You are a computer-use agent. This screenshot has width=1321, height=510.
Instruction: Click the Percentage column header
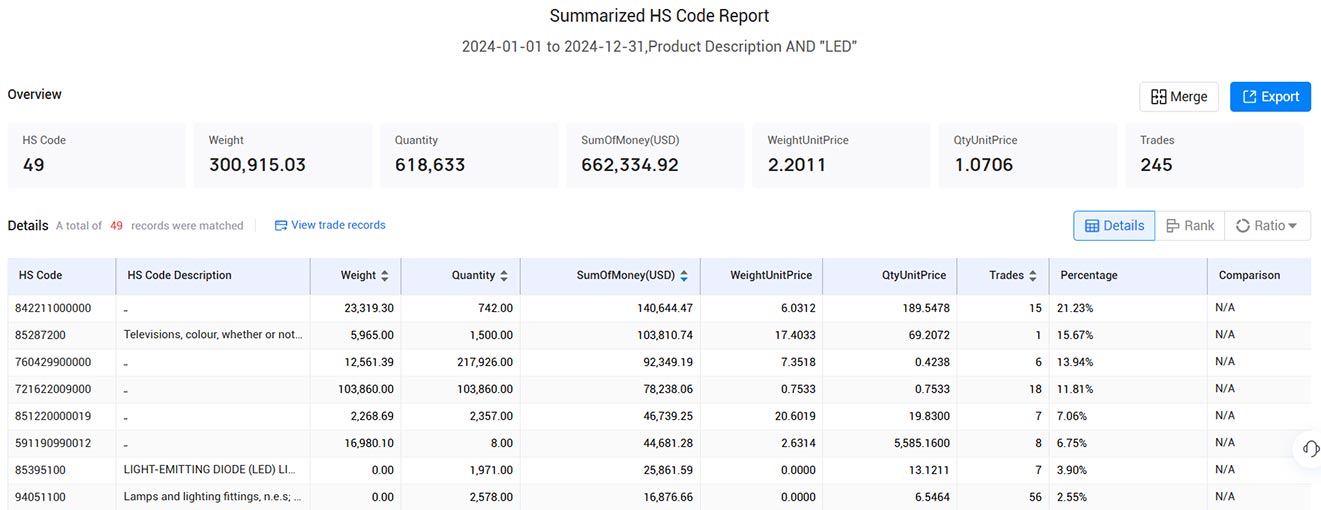click(1089, 275)
